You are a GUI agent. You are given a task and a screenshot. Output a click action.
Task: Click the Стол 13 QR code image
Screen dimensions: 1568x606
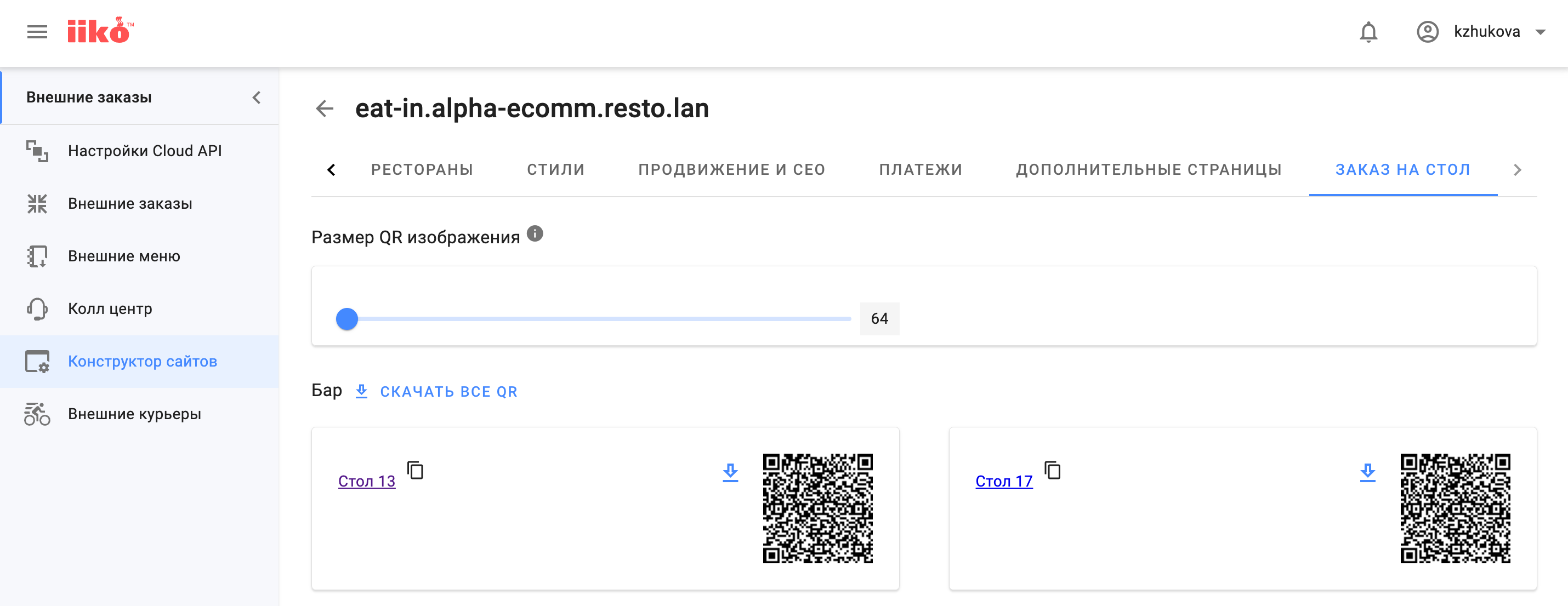[817, 508]
